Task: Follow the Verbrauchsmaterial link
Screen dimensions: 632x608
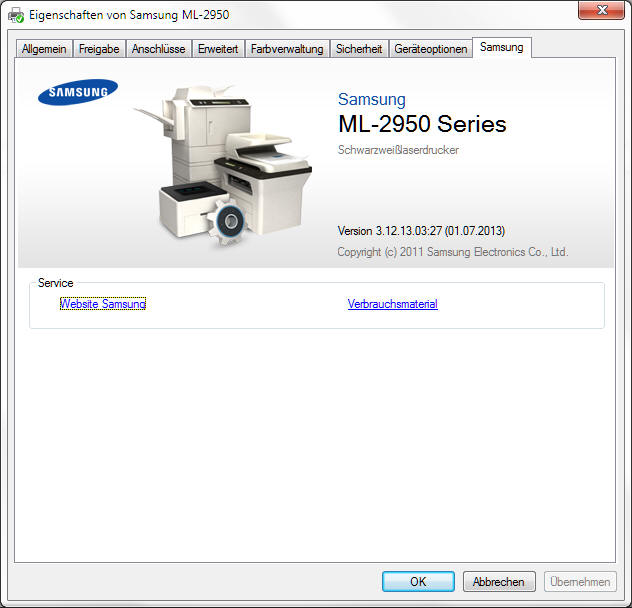Action: point(392,304)
